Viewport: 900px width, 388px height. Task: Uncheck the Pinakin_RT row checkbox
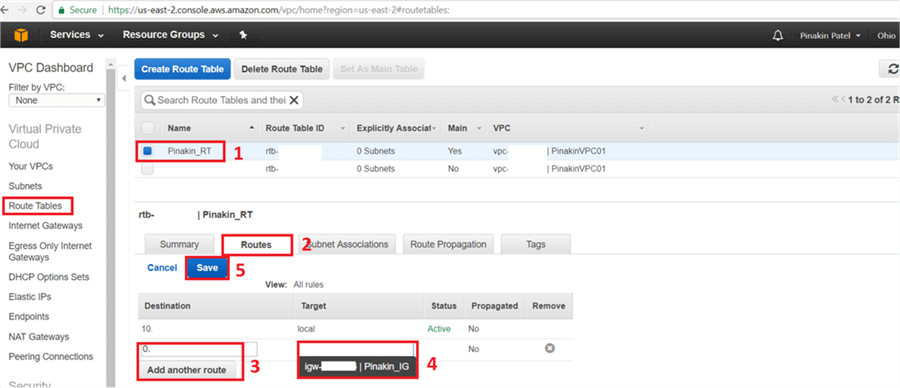(148, 151)
